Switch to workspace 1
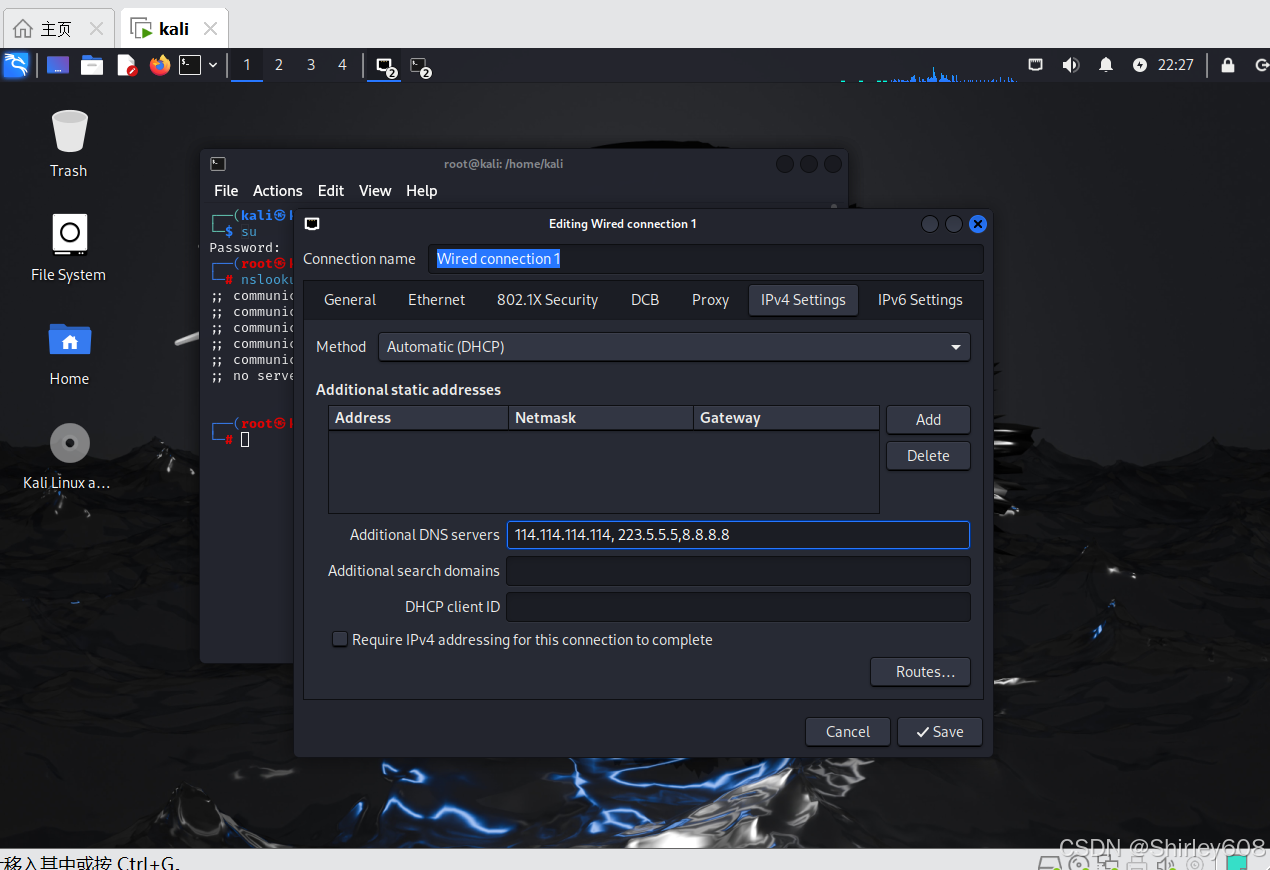The width and height of the screenshot is (1270, 870). click(x=247, y=65)
